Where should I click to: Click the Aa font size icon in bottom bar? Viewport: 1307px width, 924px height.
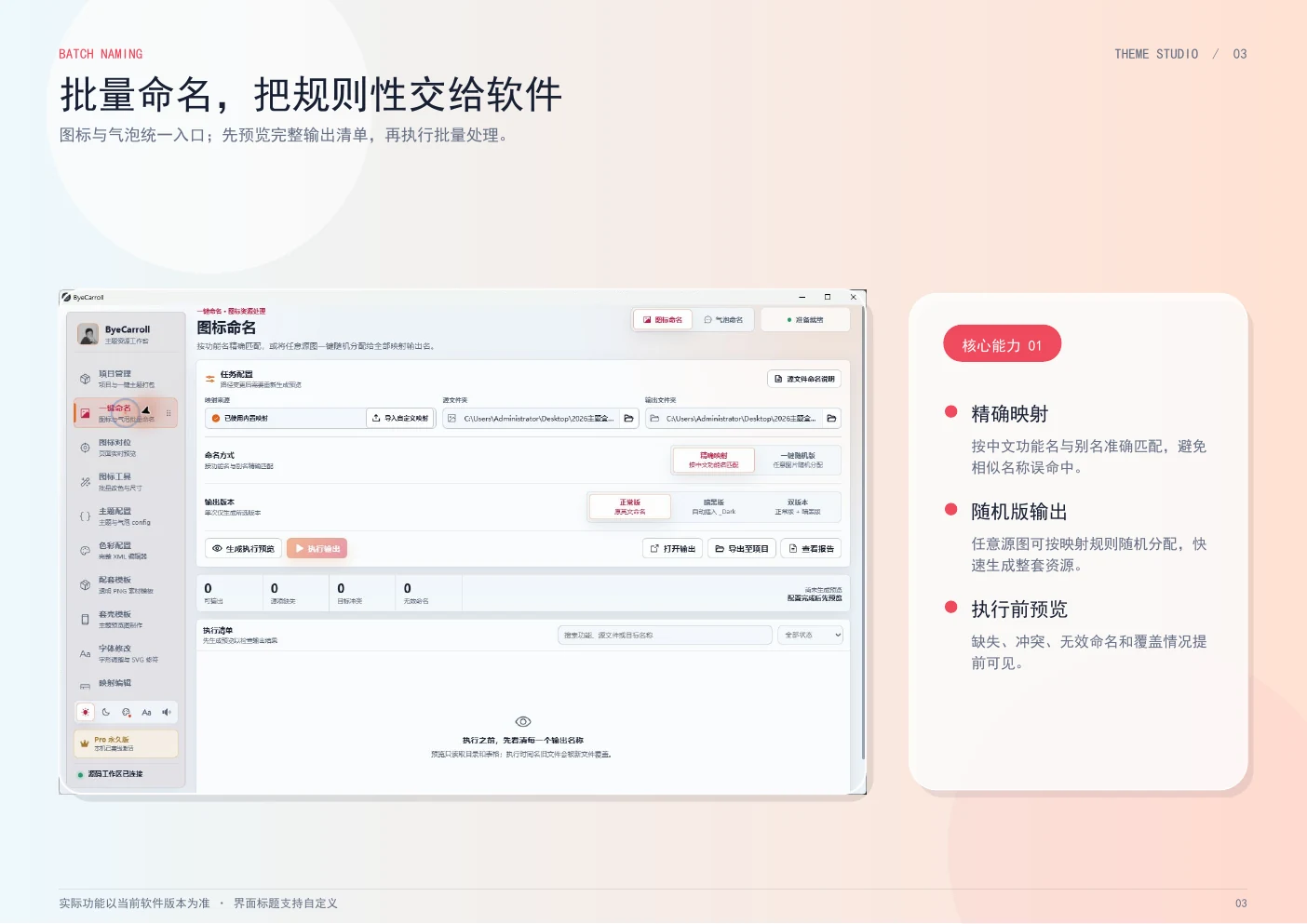pyautogui.click(x=146, y=713)
